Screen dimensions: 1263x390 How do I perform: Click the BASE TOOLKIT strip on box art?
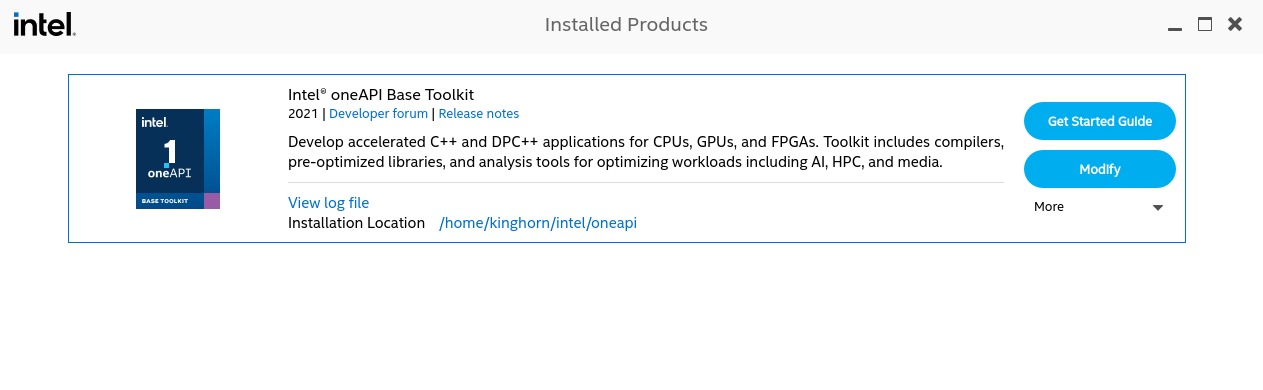pos(170,201)
